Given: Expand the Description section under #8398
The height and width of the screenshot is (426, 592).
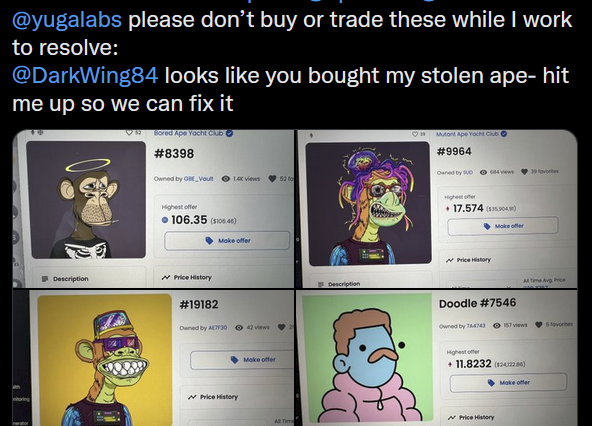Looking at the screenshot, I should pyautogui.click(x=65, y=279).
